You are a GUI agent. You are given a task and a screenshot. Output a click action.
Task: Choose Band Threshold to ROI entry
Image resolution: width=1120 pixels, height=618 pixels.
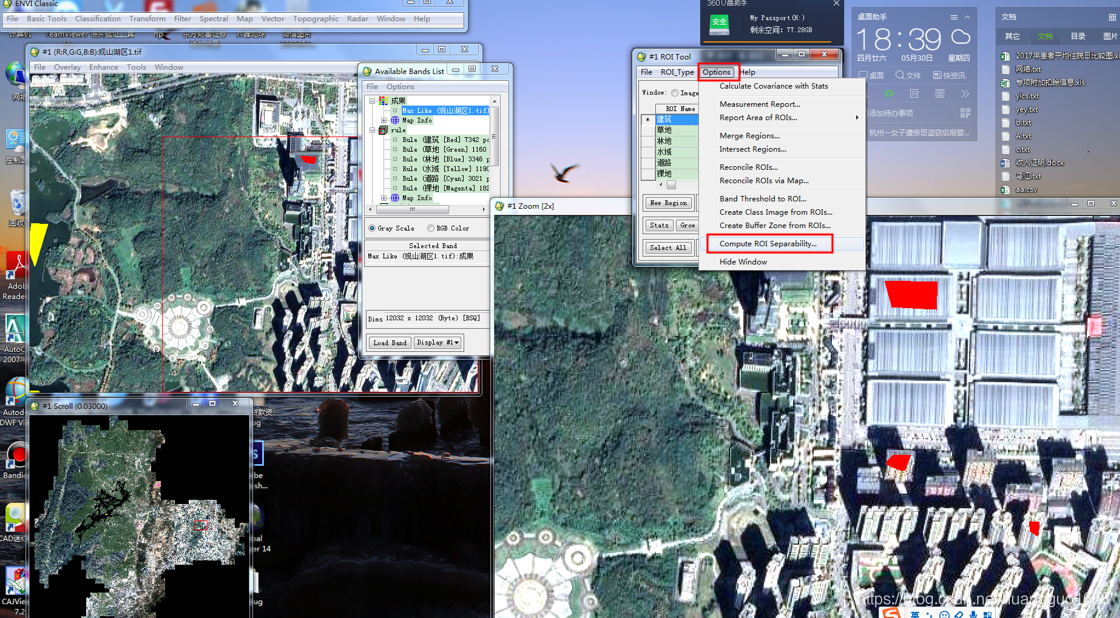pos(763,199)
